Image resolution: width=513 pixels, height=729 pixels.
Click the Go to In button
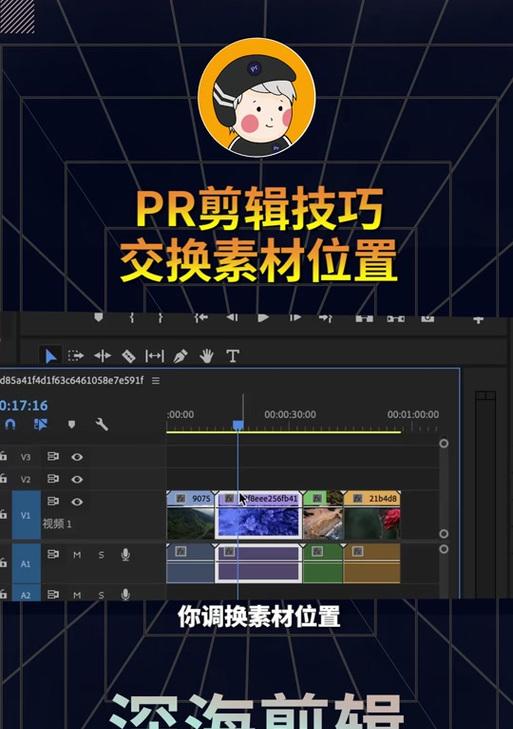(201, 318)
